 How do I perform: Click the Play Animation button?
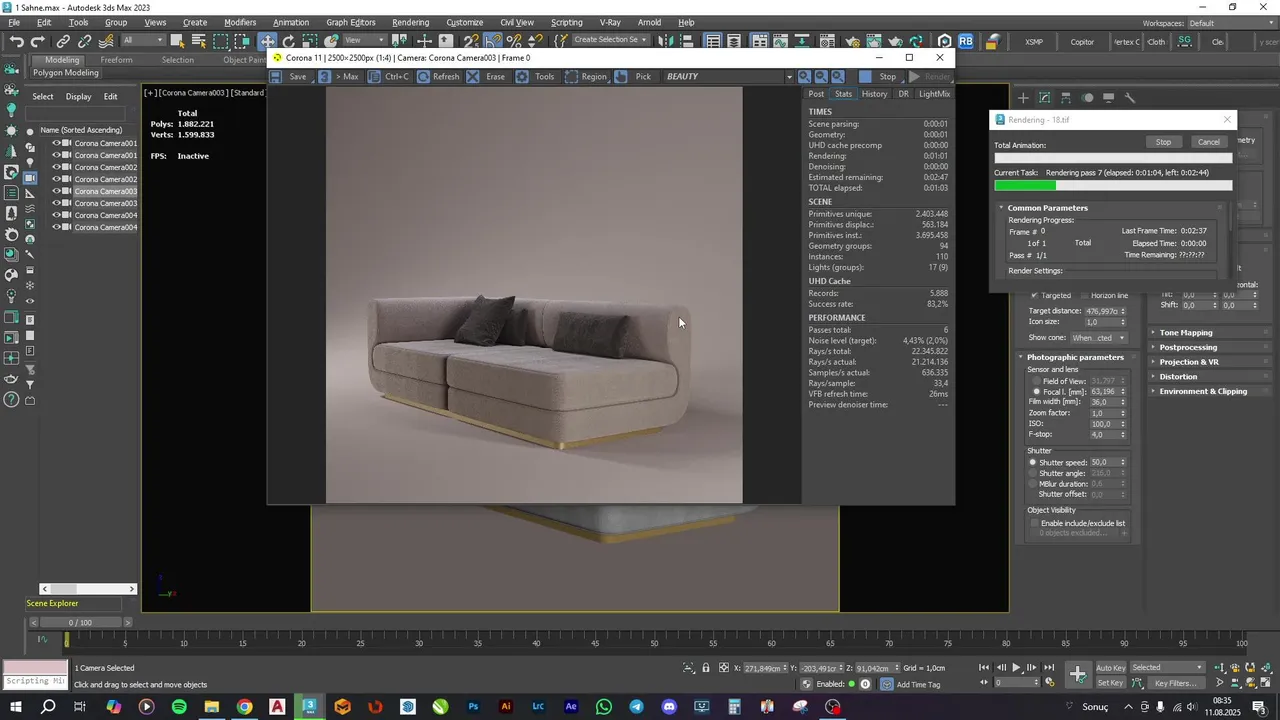click(1017, 668)
